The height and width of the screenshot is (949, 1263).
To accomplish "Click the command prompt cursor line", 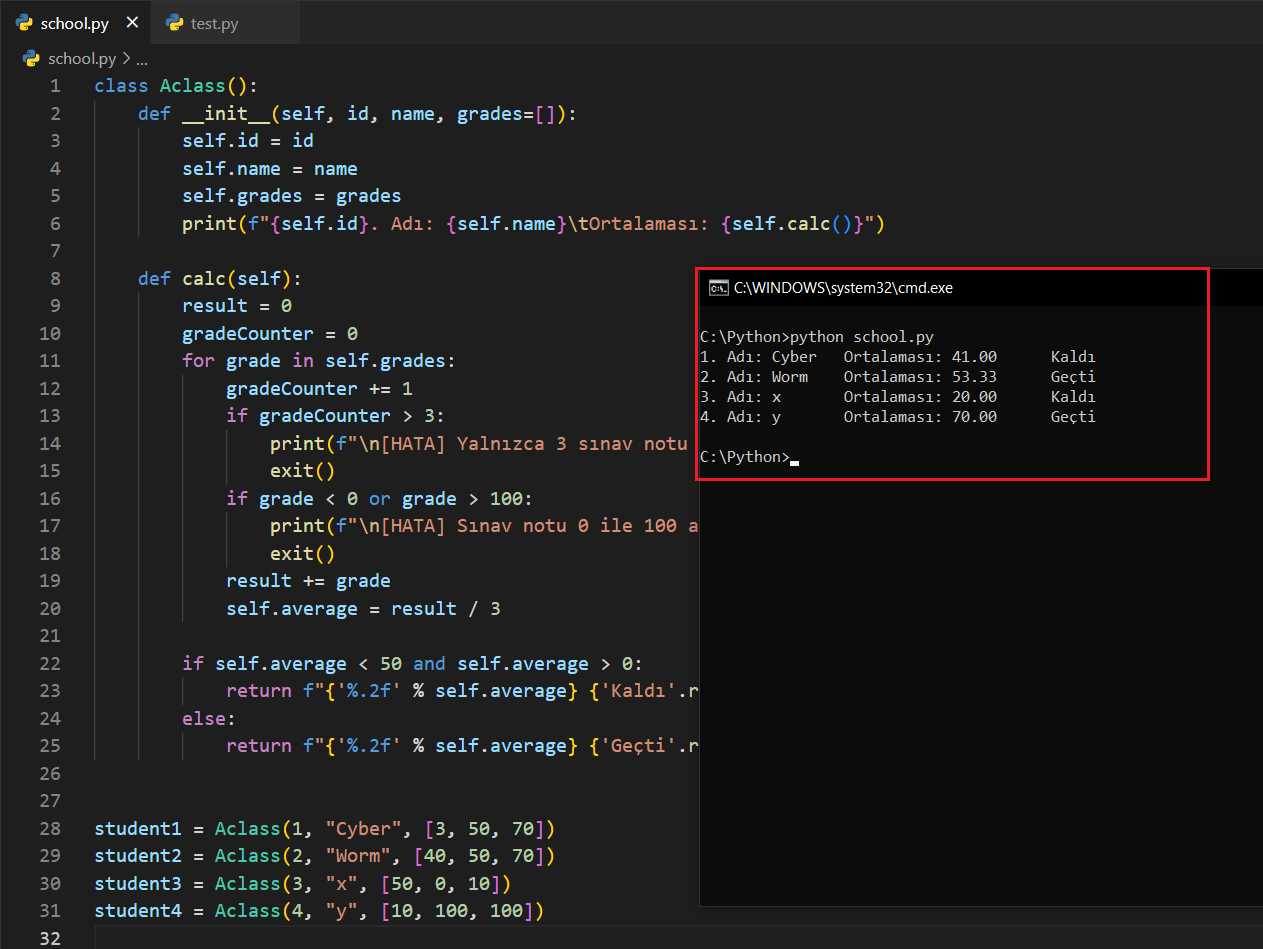I will (745, 457).
